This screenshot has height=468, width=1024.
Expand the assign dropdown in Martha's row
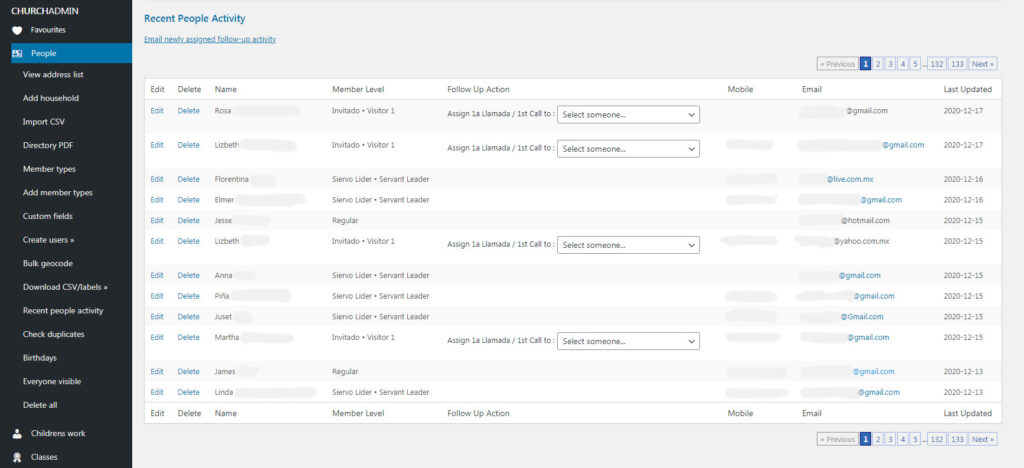click(x=628, y=341)
